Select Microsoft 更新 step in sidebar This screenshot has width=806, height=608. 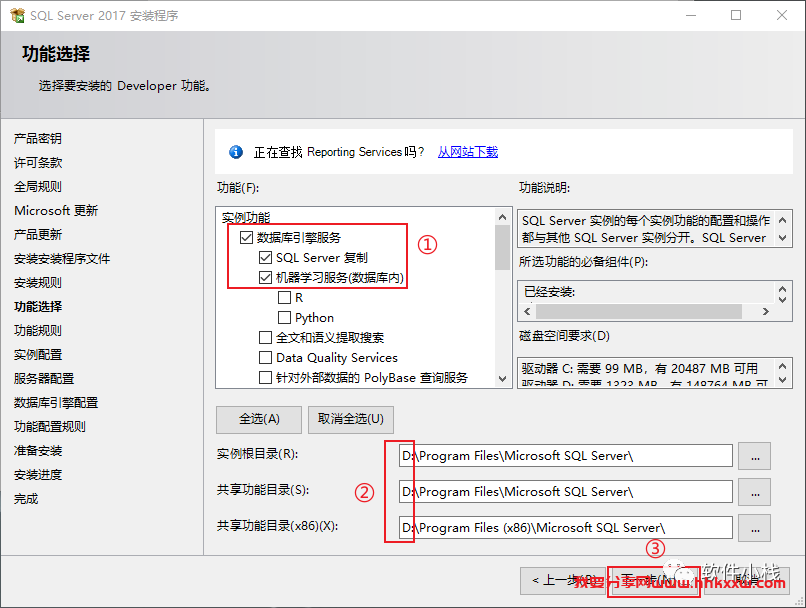point(56,211)
